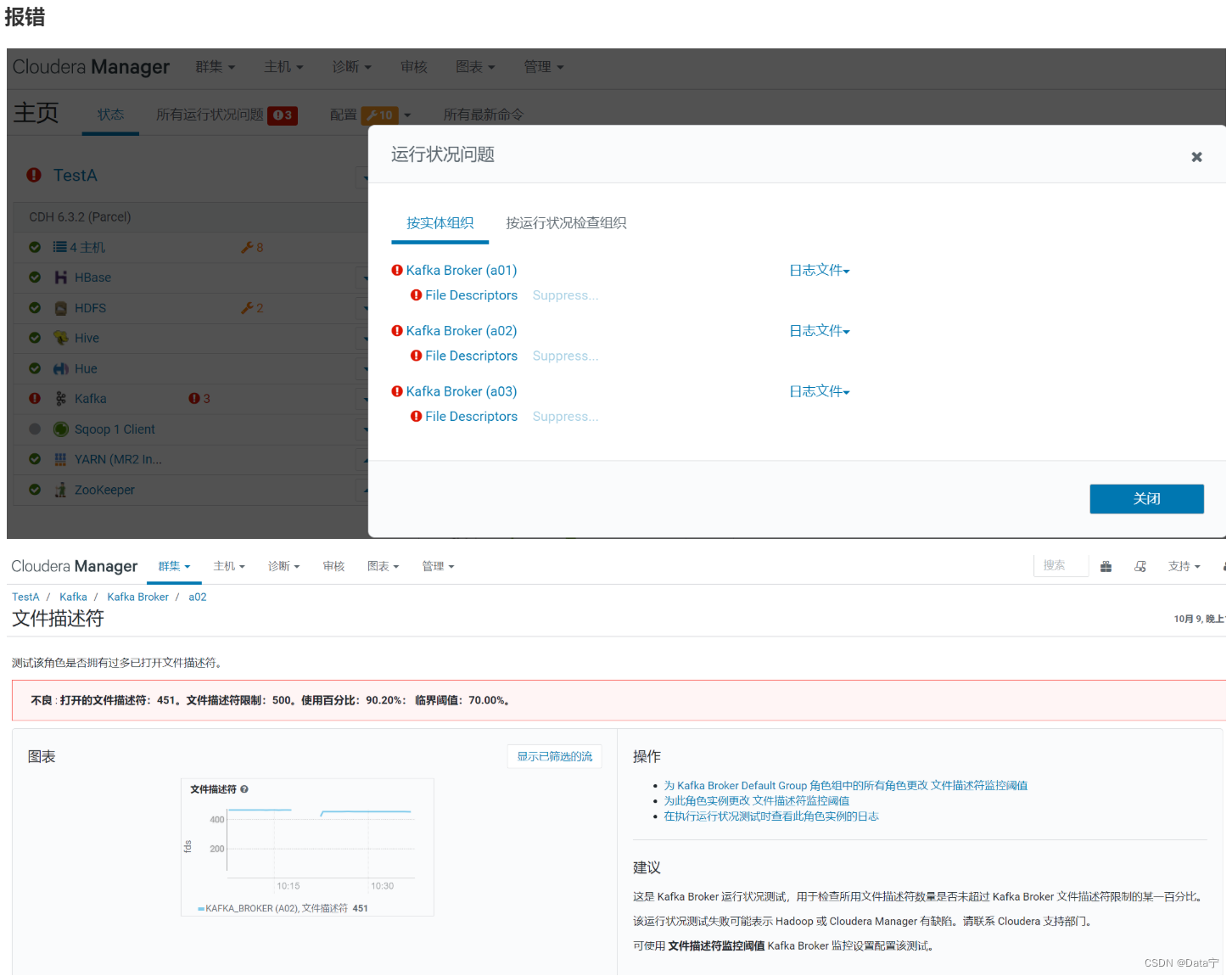The height and width of the screenshot is (976, 1232).
Task: Open the 主机 dropdown in top Cloudera Manager bar
Action: tap(283, 67)
